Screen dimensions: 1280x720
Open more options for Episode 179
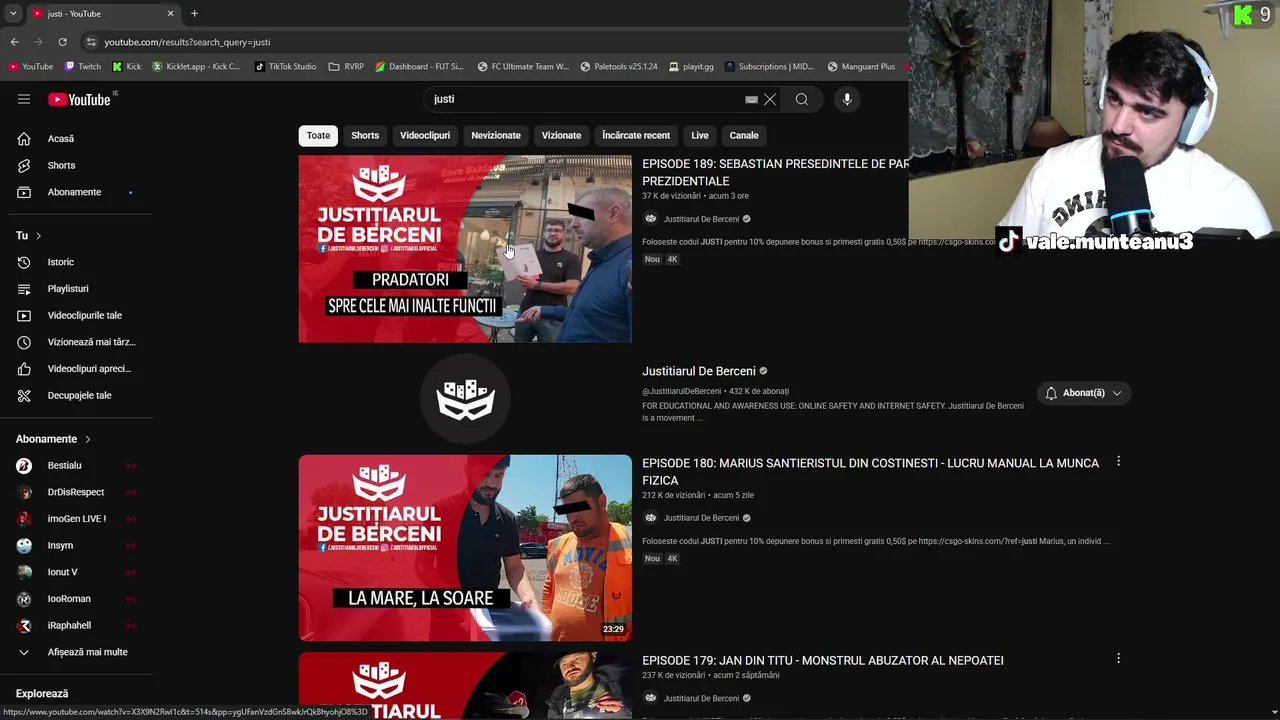click(1118, 659)
